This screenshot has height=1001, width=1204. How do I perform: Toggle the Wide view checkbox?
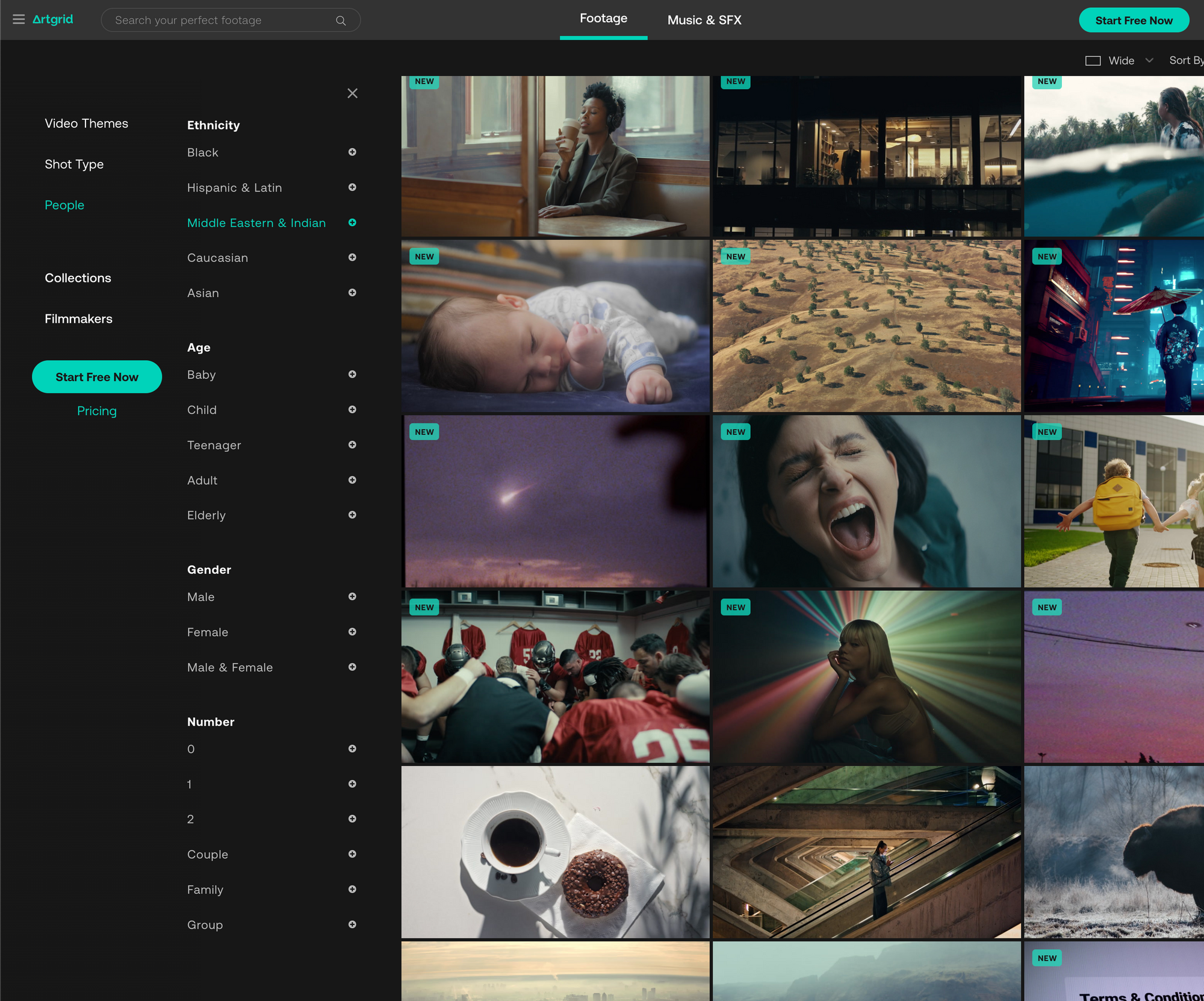(x=1092, y=60)
